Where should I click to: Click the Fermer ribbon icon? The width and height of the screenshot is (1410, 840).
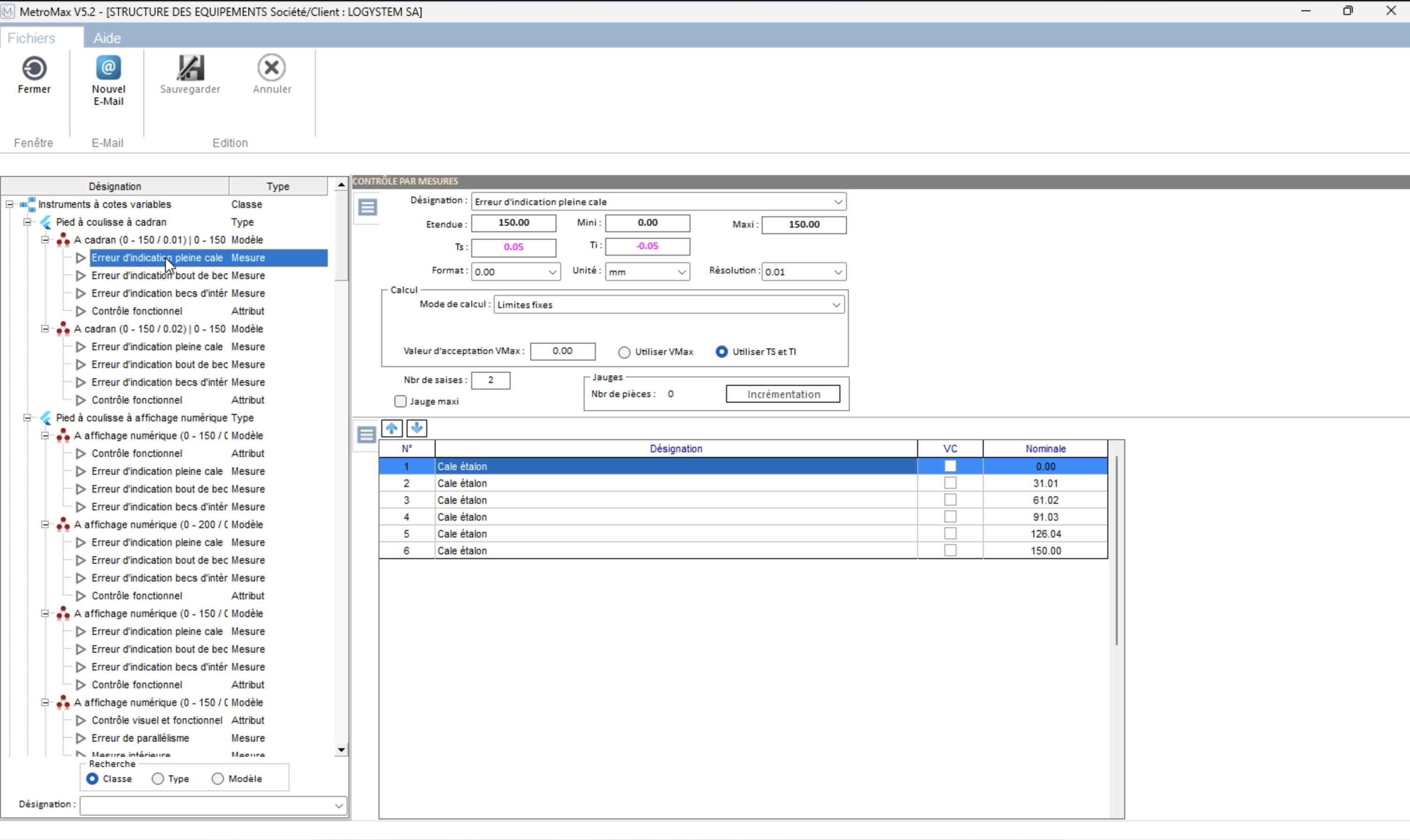pyautogui.click(x=34, y=68)
